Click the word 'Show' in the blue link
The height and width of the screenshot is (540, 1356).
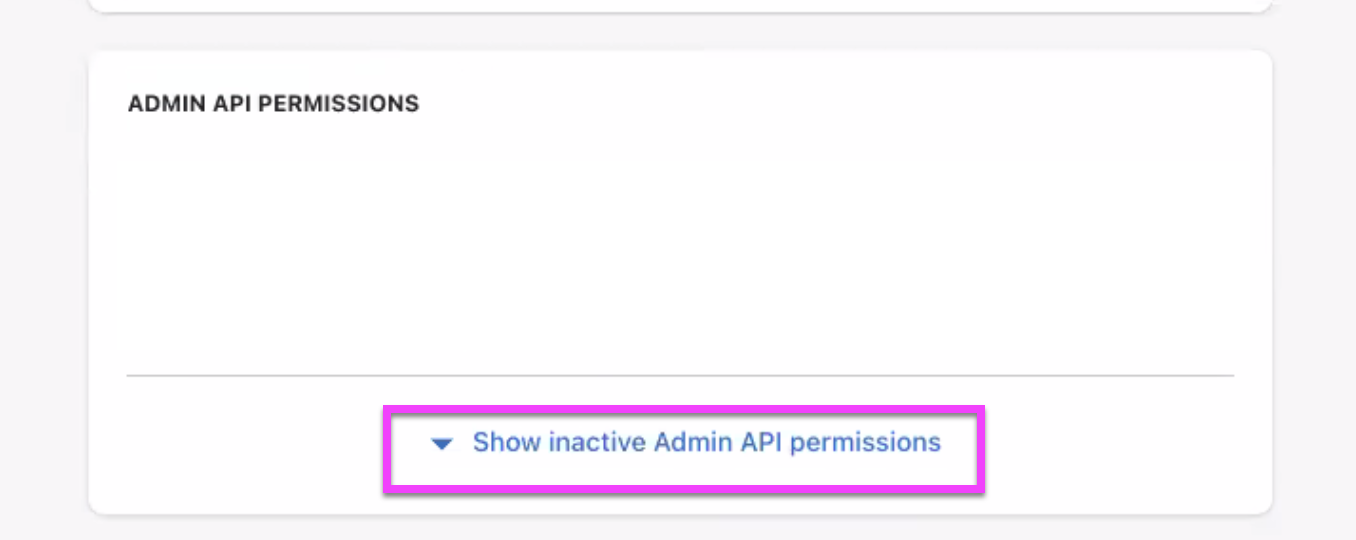tap(507, 443)
